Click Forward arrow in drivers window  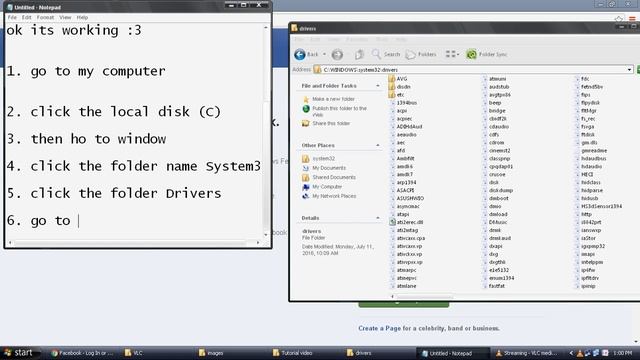coord(337,54)
